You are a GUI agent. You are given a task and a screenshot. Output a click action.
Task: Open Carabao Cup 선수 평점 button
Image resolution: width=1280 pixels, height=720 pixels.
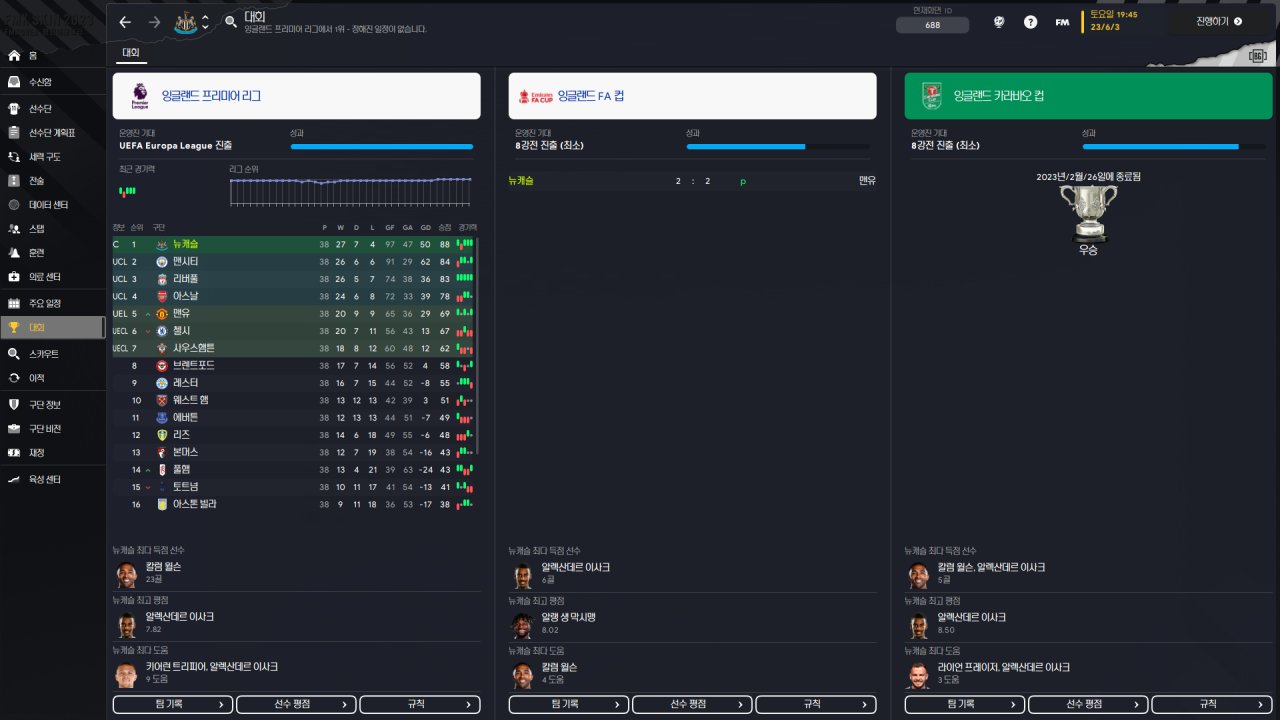pos(1088,704)
